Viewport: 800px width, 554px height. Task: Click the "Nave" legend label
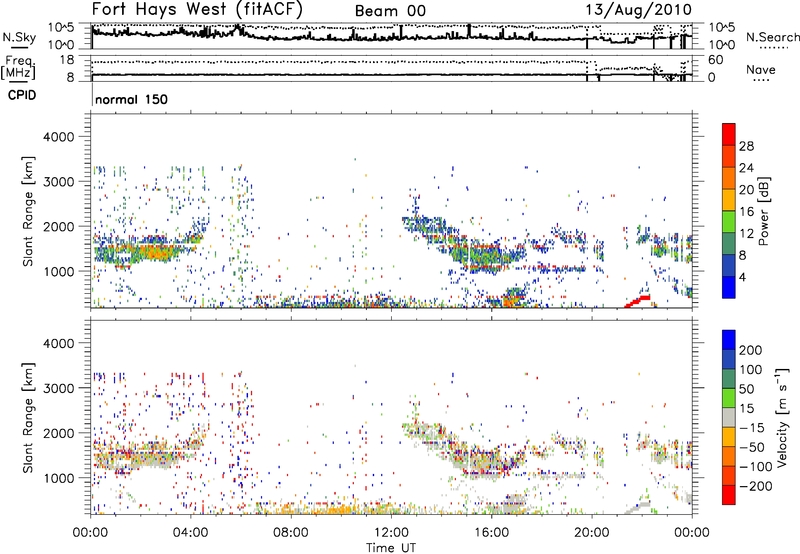click(761, 69)
